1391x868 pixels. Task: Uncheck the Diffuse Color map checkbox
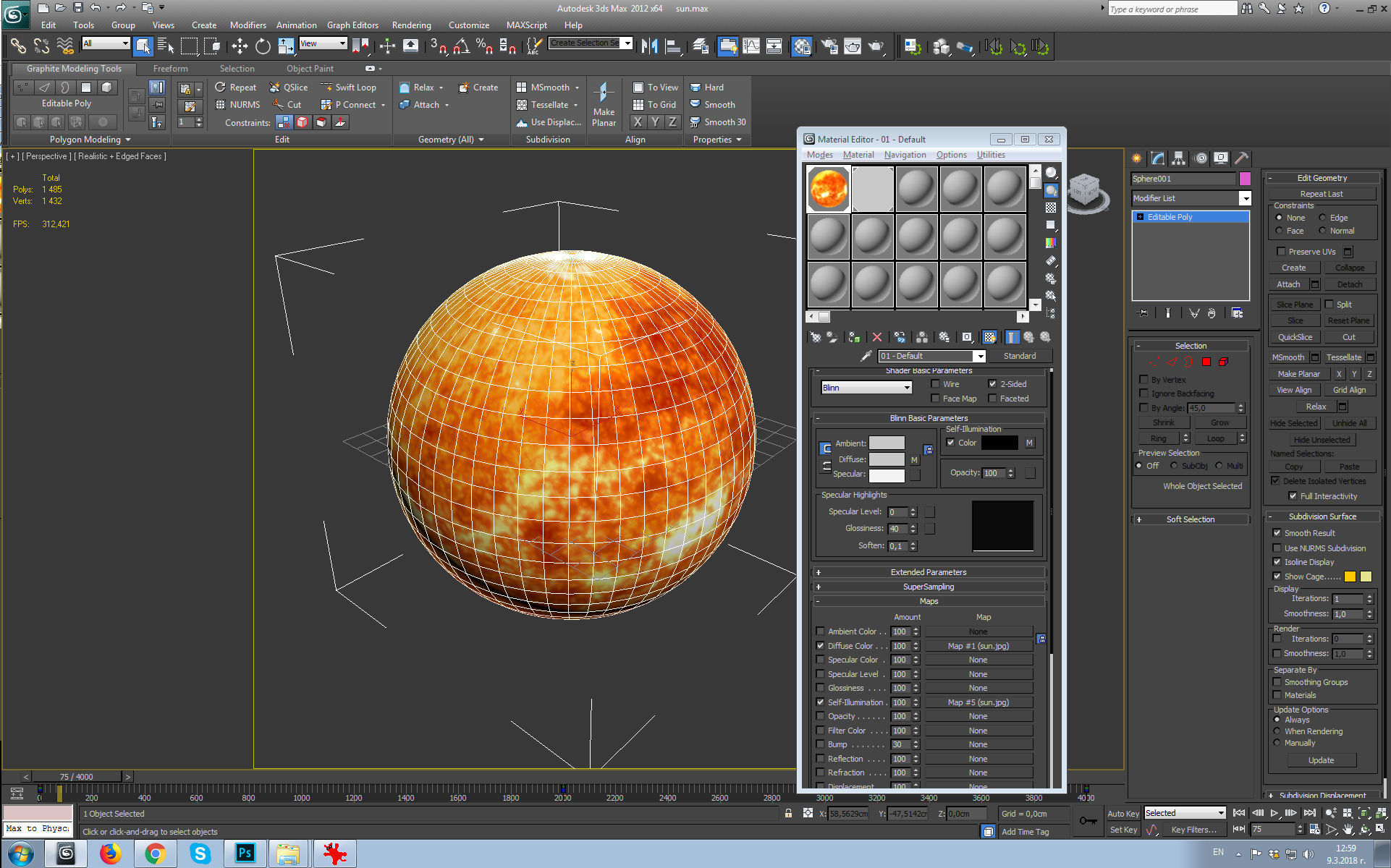(820, 646)
